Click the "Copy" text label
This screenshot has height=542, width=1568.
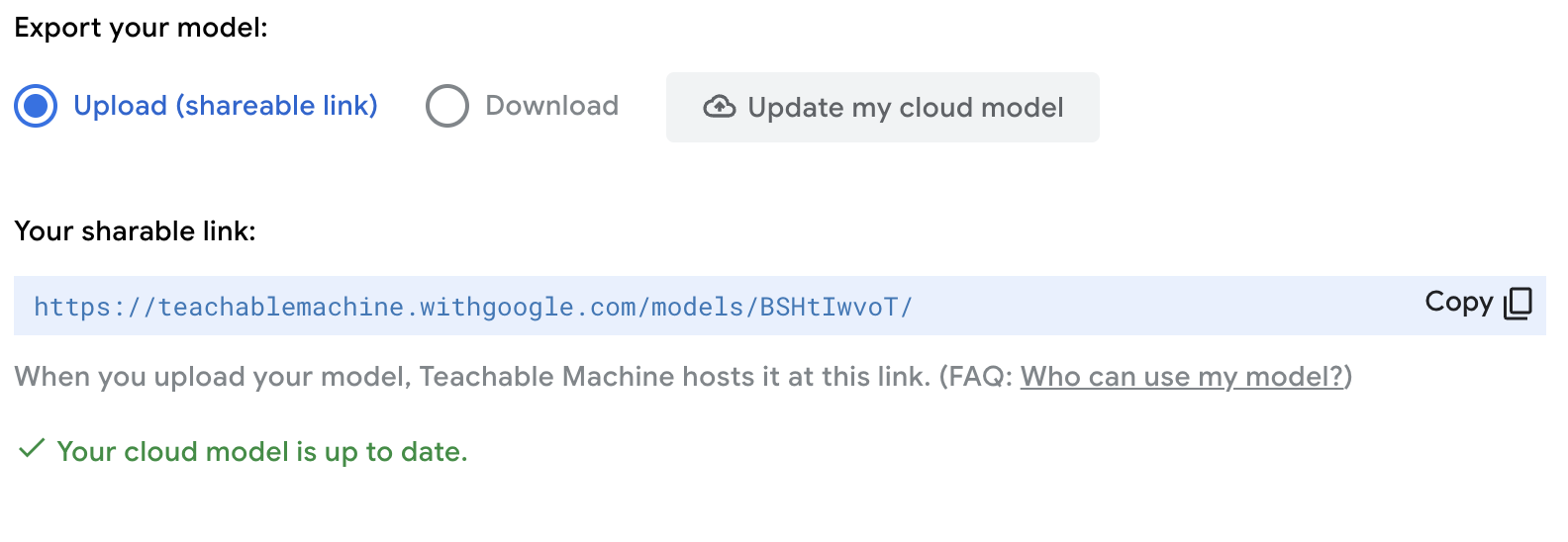point(1458,302)
